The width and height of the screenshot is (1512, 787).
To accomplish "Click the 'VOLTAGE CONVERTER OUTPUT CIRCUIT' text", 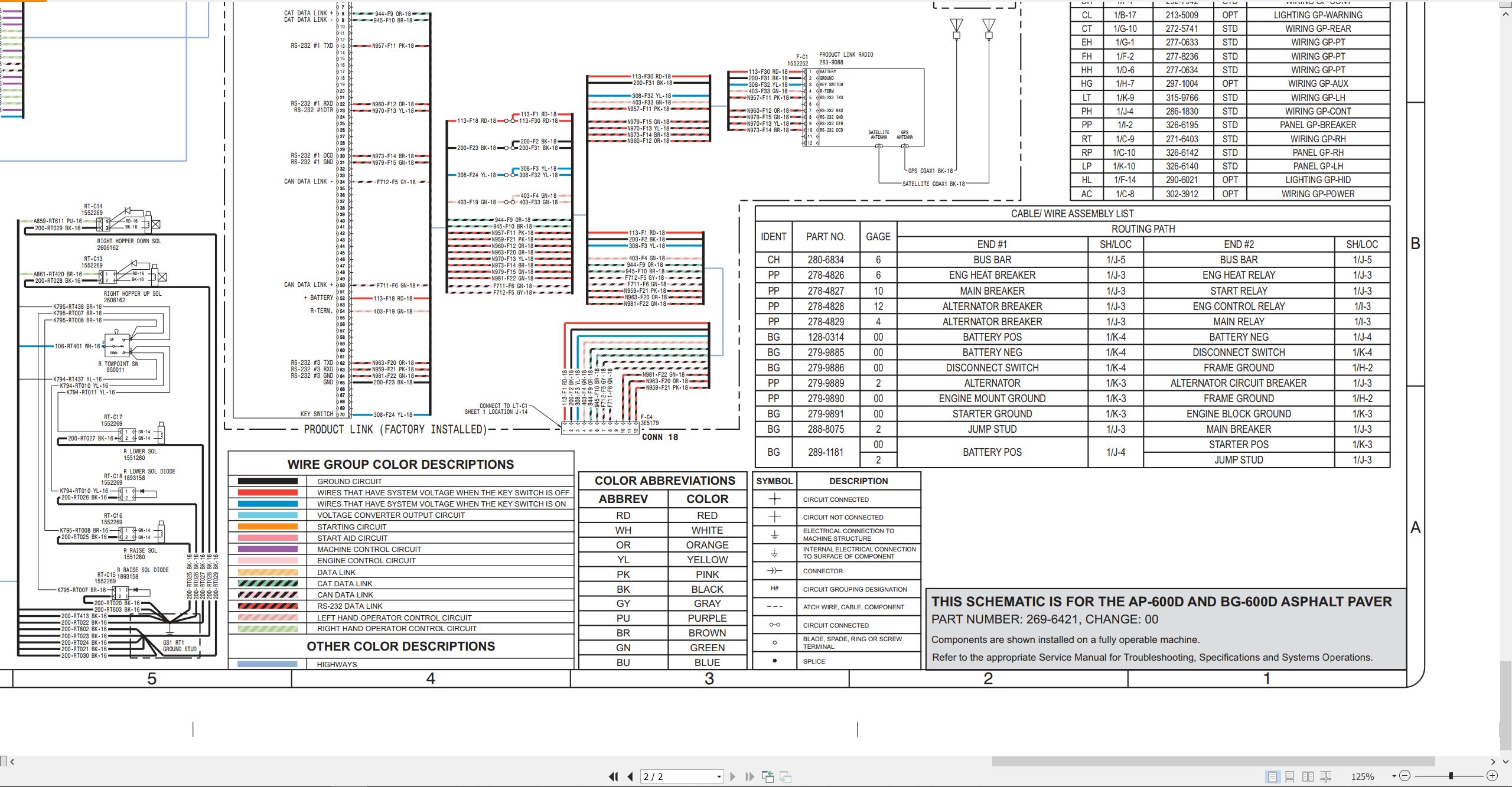I will pos(391,515).
